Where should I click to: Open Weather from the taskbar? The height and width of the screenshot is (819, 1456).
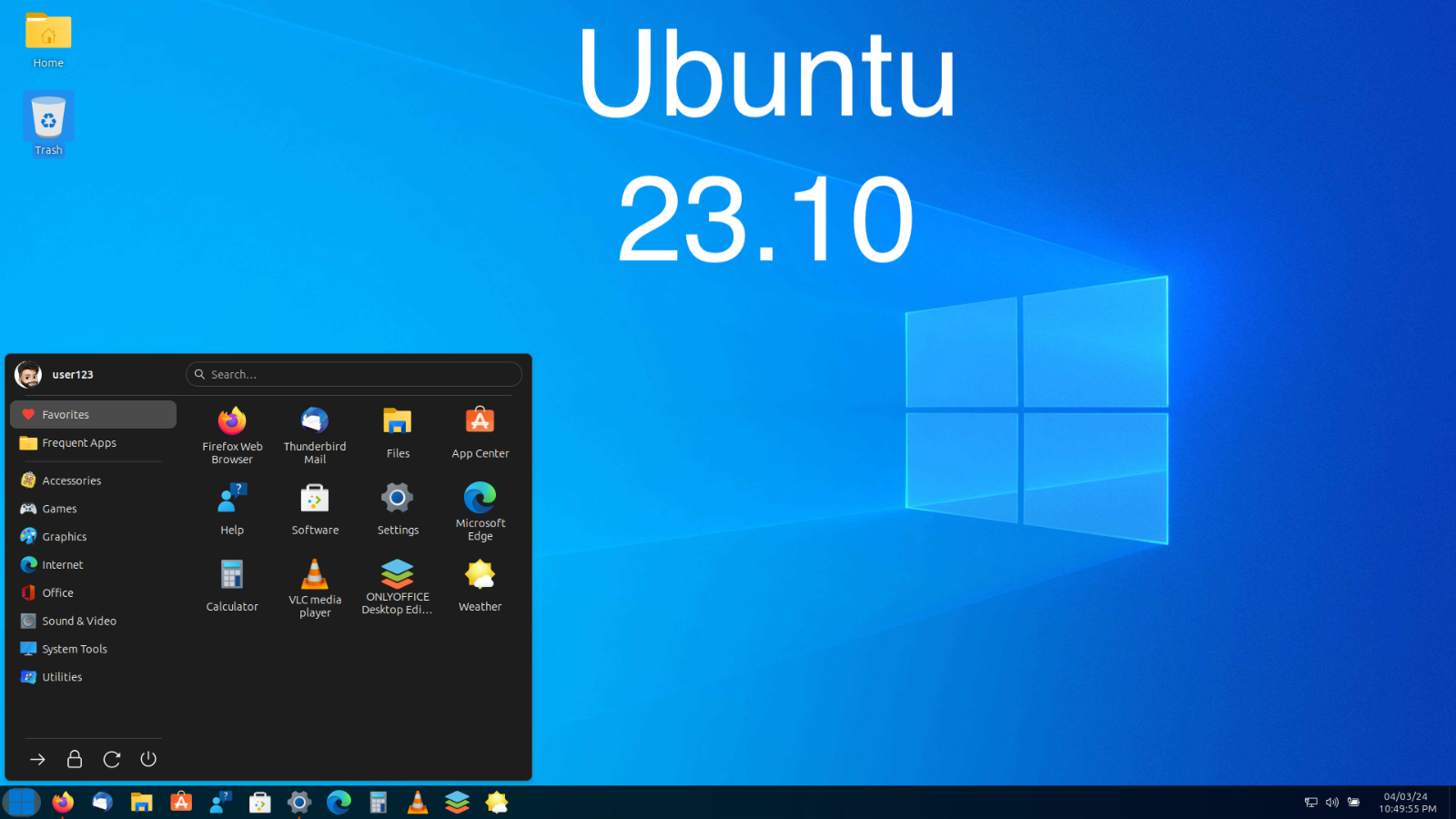point(497,803)
